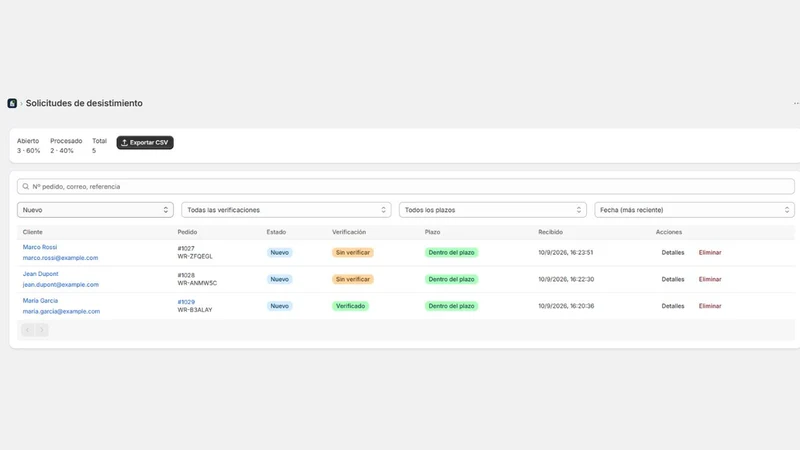This screenshot has width=800, height=450.
Task: Click the magnifier icon in search field
Action: pyautogui.click(x=26, y=186)
